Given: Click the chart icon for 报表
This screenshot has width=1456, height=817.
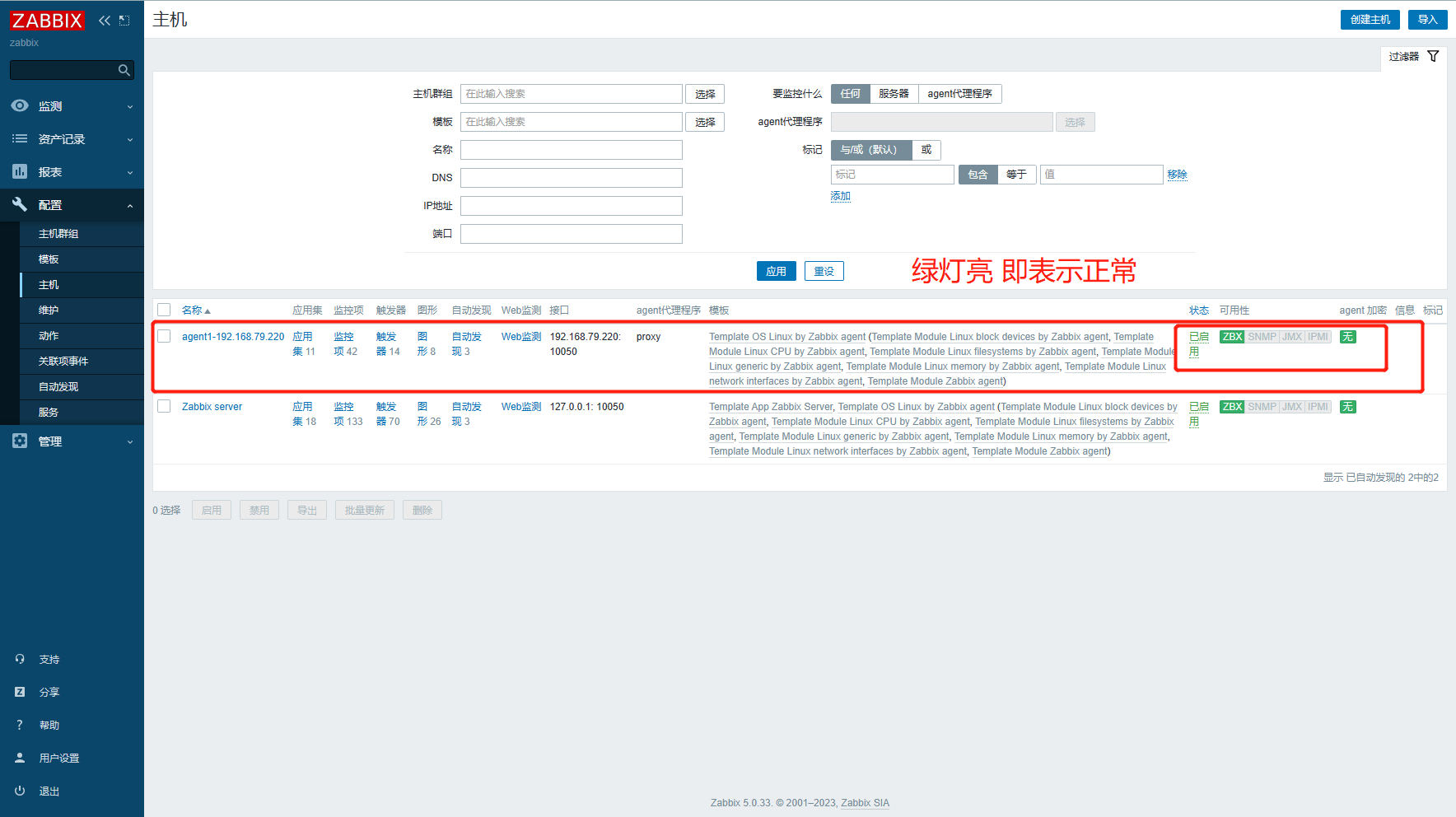Looking at the screenshot, I should tap(20, 171).
